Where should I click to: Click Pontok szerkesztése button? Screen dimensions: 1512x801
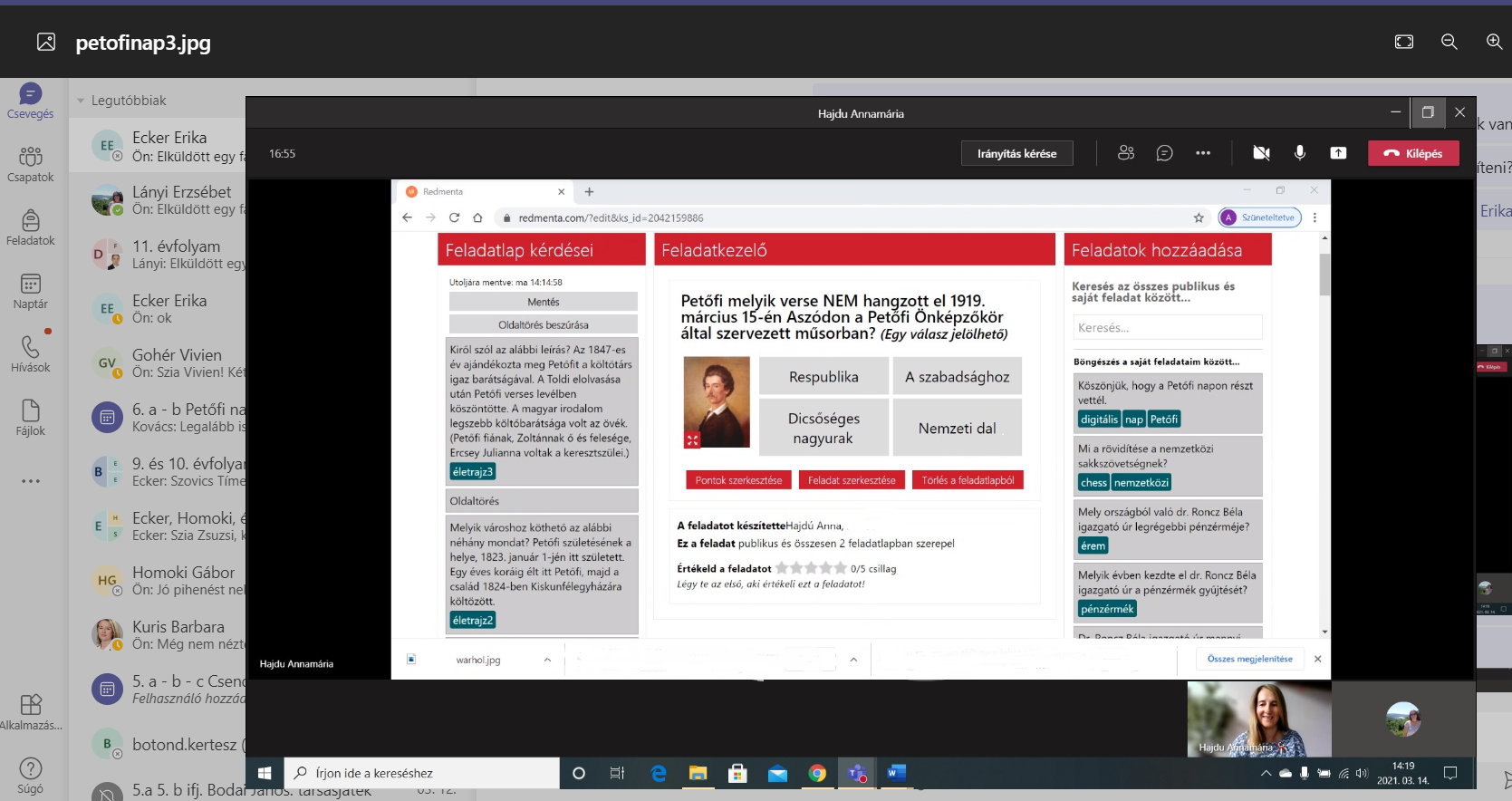tap(738, 480)
